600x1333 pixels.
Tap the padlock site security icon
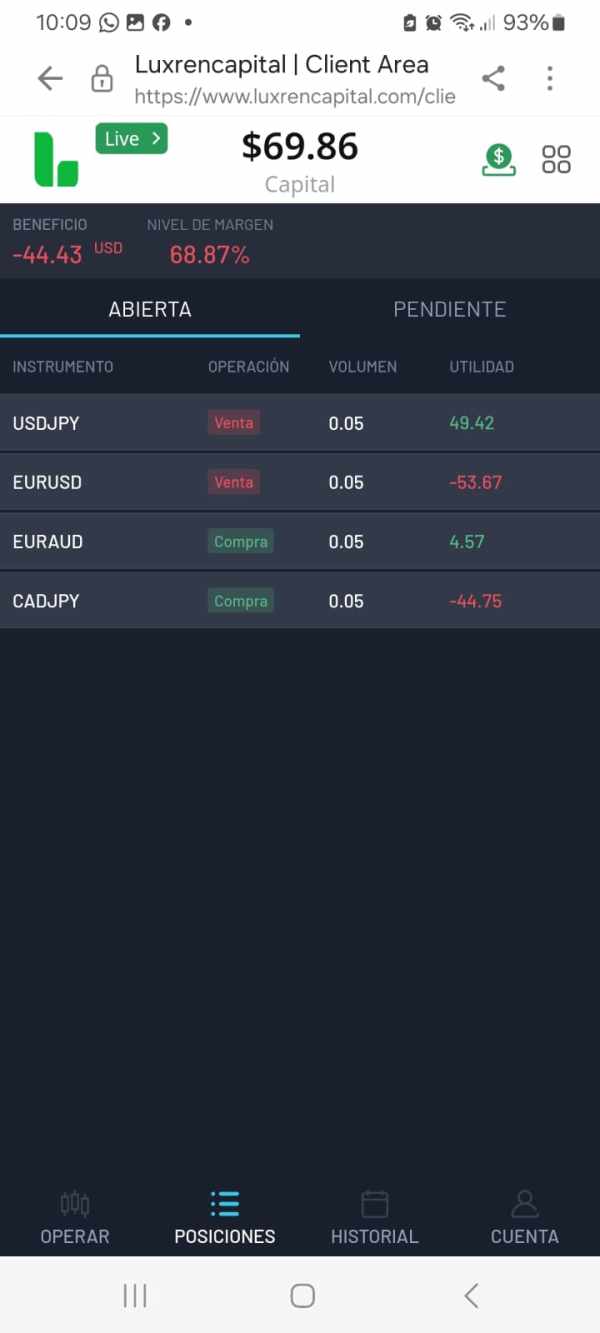click(x=102, y=79)
